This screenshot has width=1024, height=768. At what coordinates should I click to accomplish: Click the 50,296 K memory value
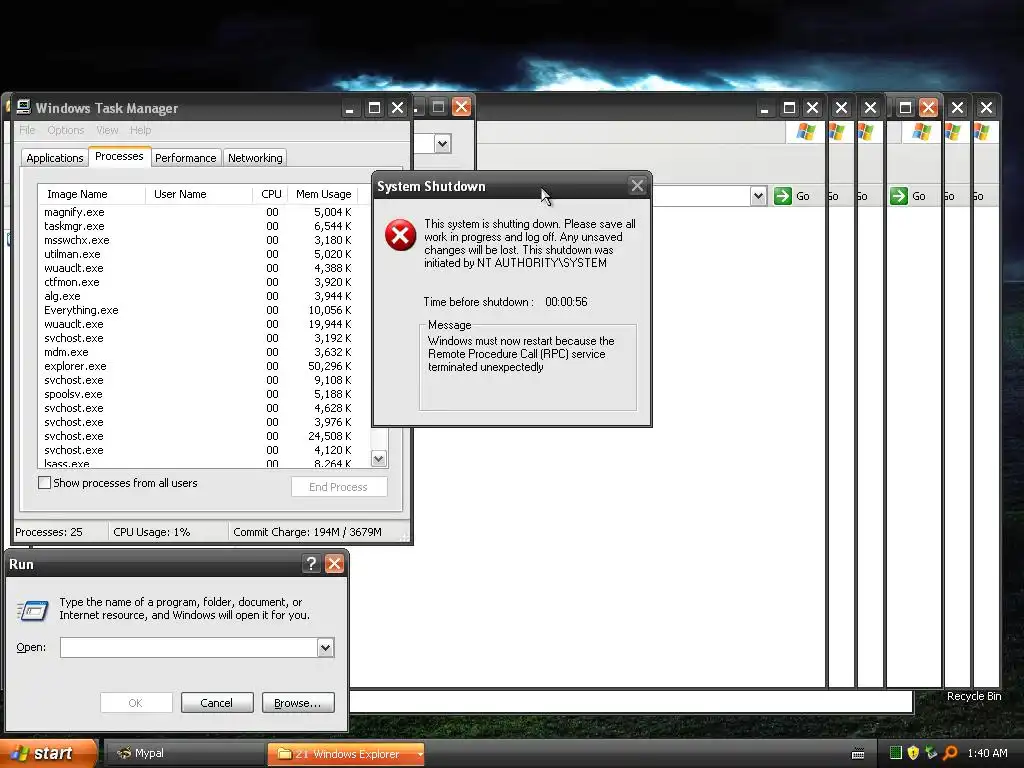330,366
